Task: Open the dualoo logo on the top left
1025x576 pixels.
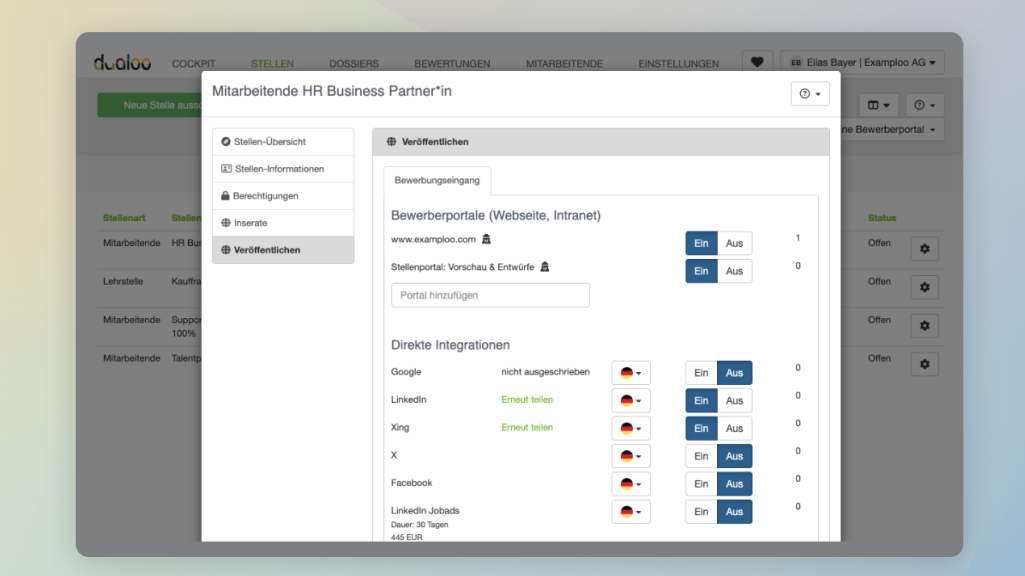Action: (119, 62)
